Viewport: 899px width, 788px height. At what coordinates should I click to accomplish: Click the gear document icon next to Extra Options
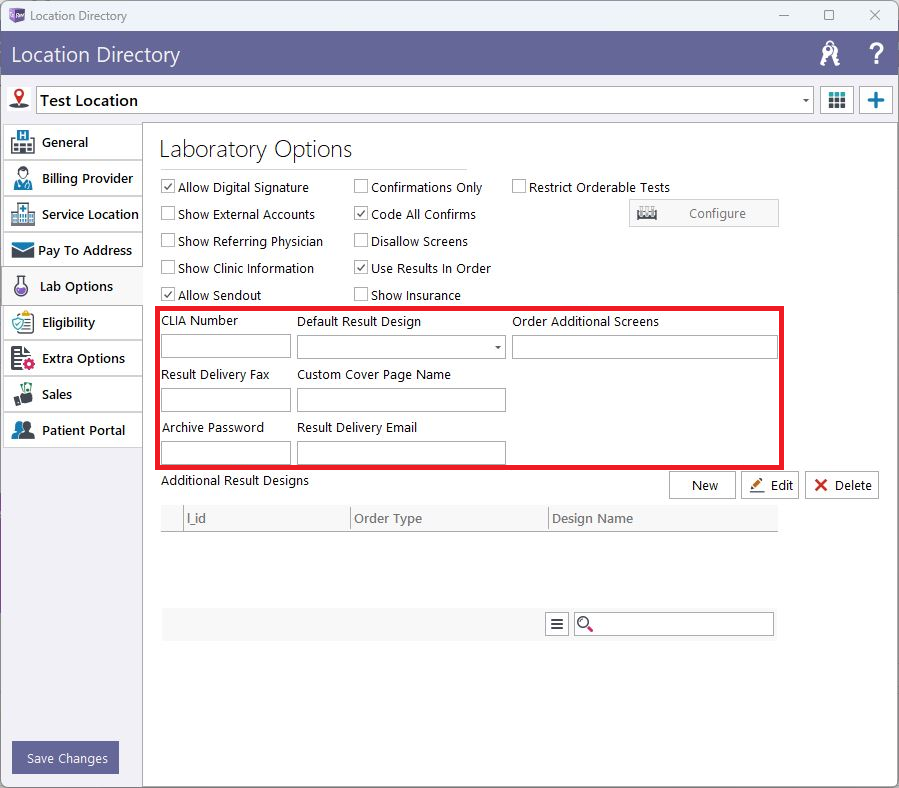[23, 358]
